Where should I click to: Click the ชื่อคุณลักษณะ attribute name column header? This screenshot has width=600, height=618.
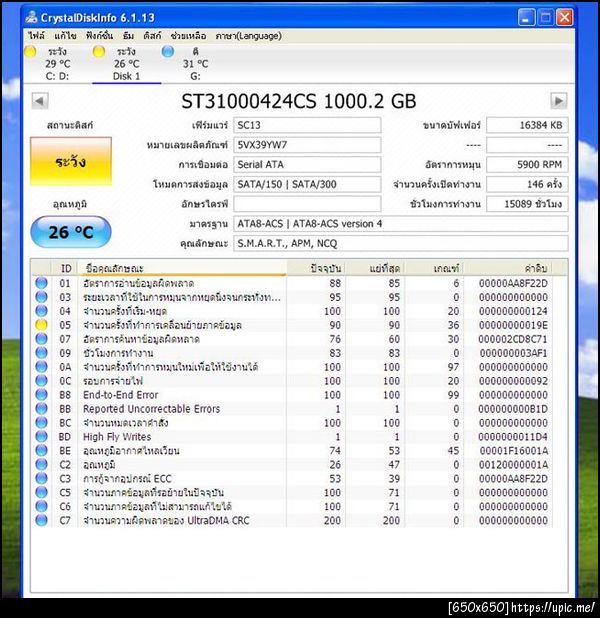pyautogui.click(x=182, y=268)
